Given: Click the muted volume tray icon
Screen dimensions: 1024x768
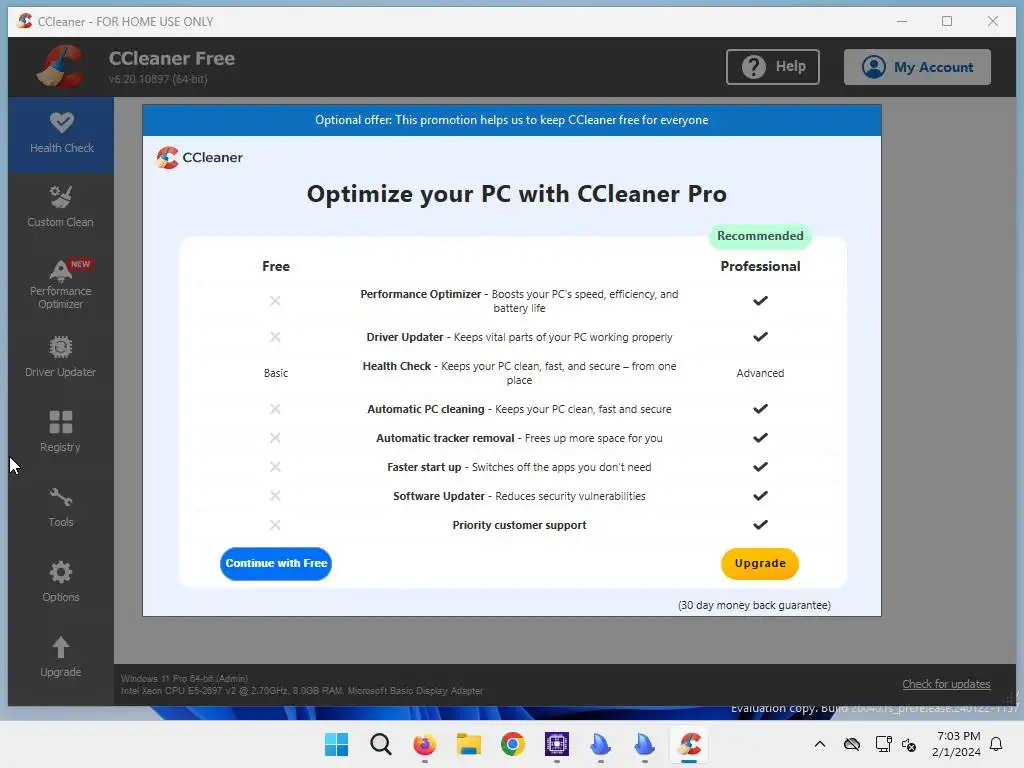Looking at the screenshot, I should pyautogui.click(x=908, y=744).
